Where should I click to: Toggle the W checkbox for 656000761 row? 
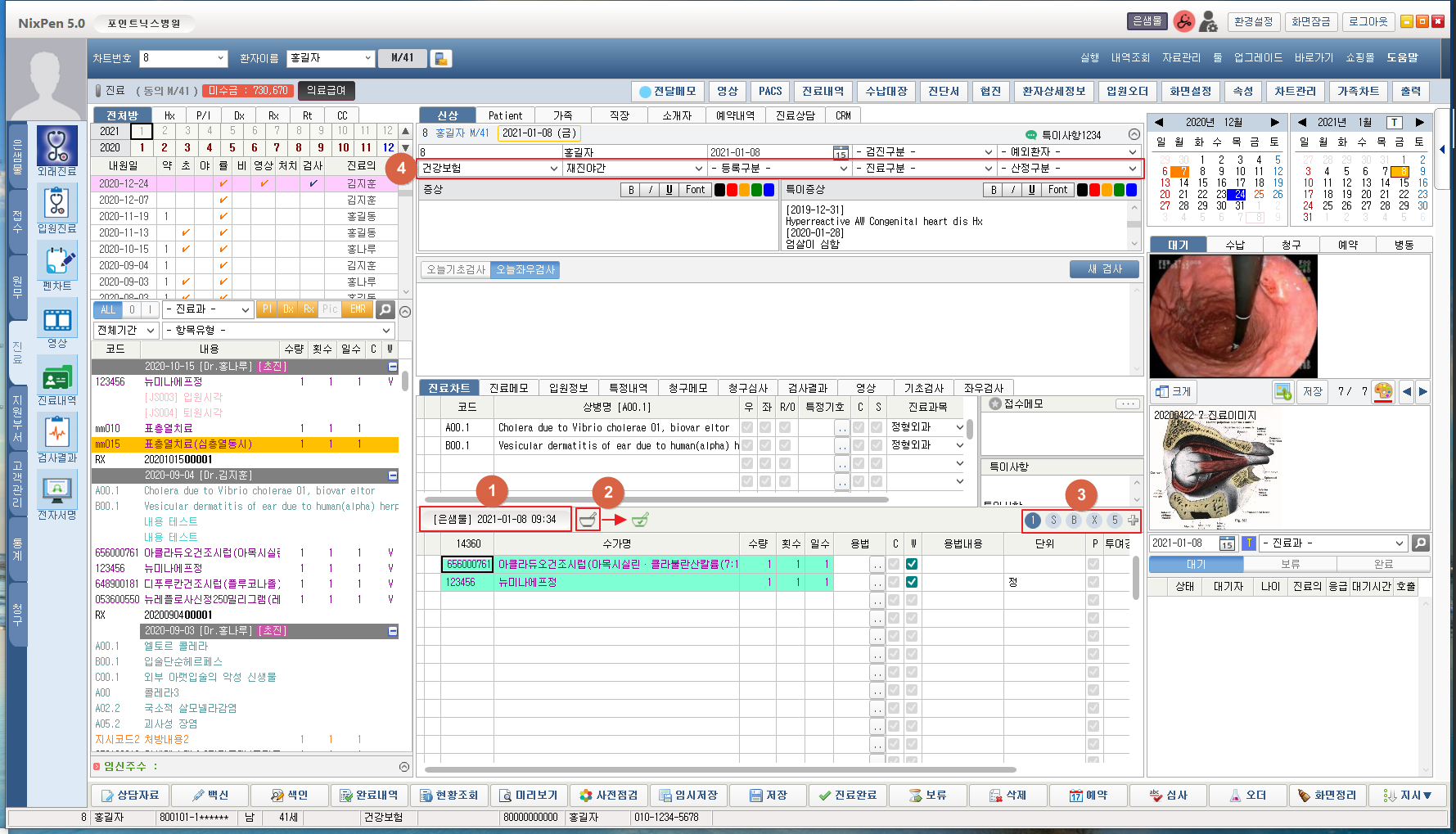(x=912, y=564)
